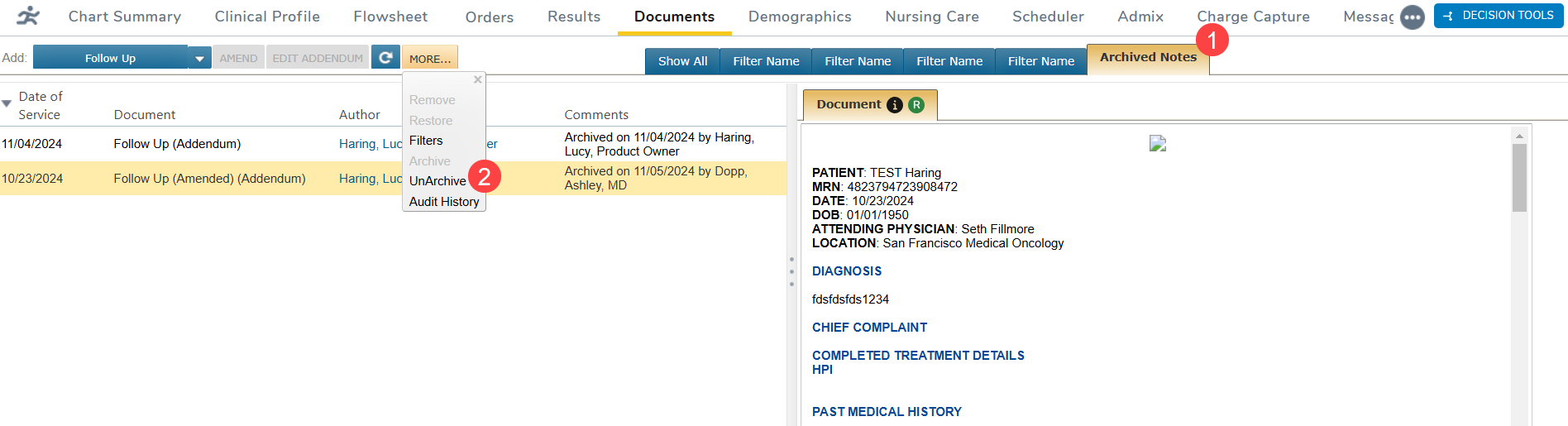Click the Document info icon
This screenshot has width=1568, height=426.
pos(895,105)
